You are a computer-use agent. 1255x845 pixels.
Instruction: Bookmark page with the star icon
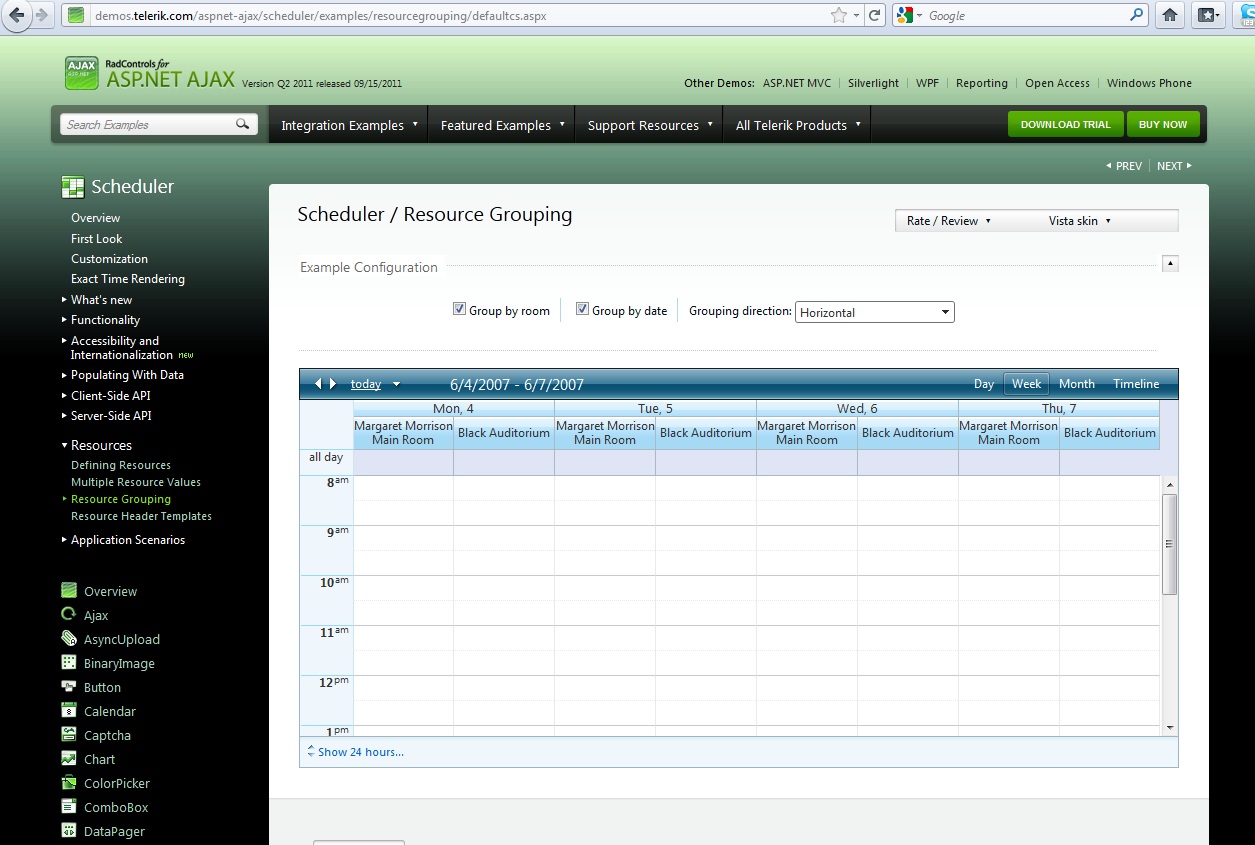(839, 15)
